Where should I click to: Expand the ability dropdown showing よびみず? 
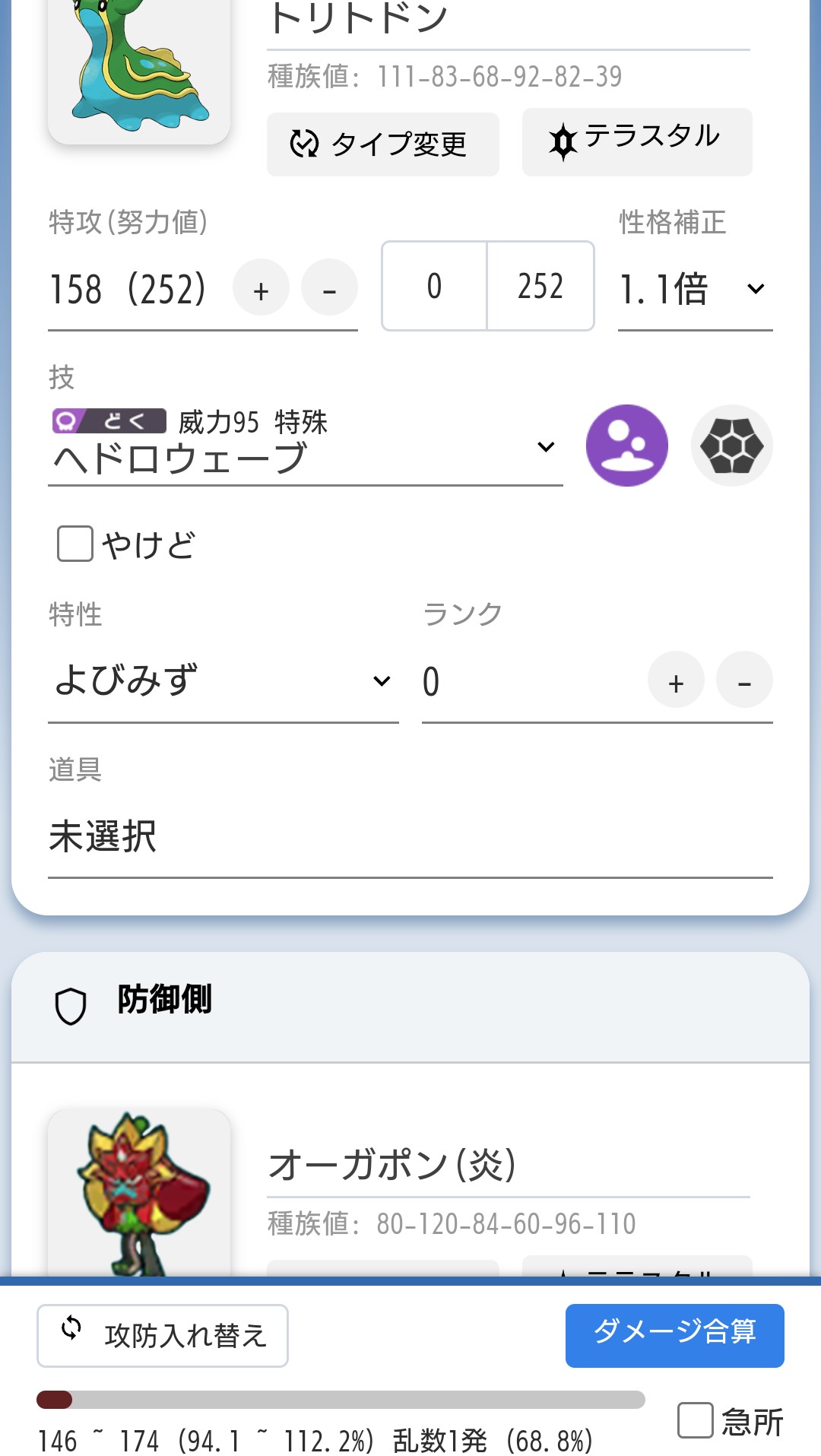click(x=223, y=680)
